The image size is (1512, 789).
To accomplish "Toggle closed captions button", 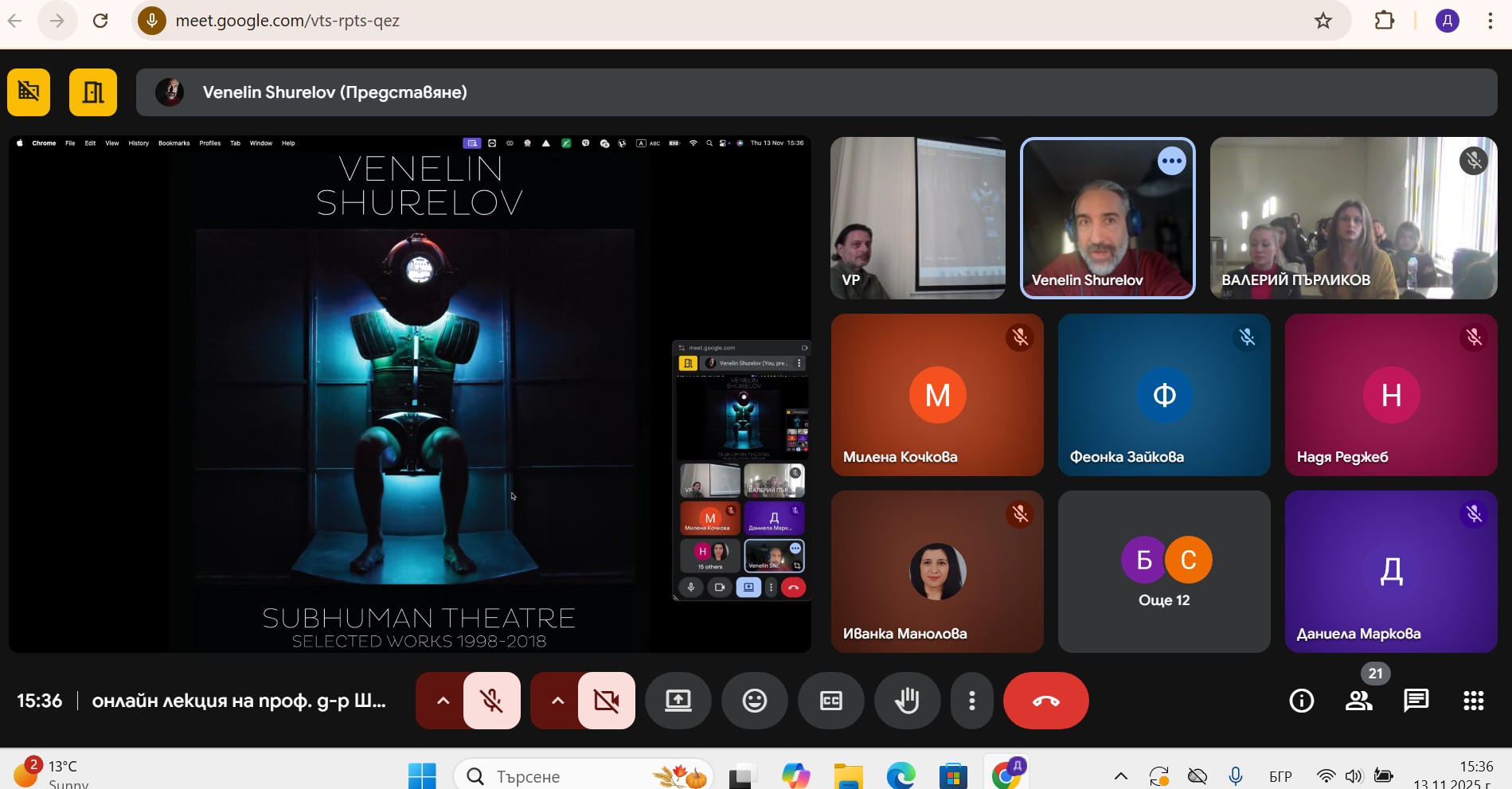I will (830, 701).
